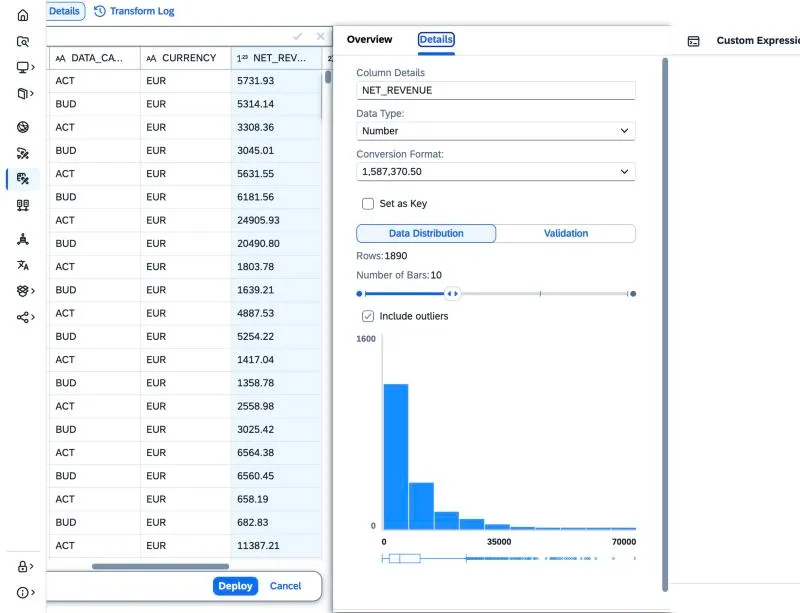This screenshot has height=613, width=800.
Task: Go to Home in the side navigation
Action: tap(23, 15)
